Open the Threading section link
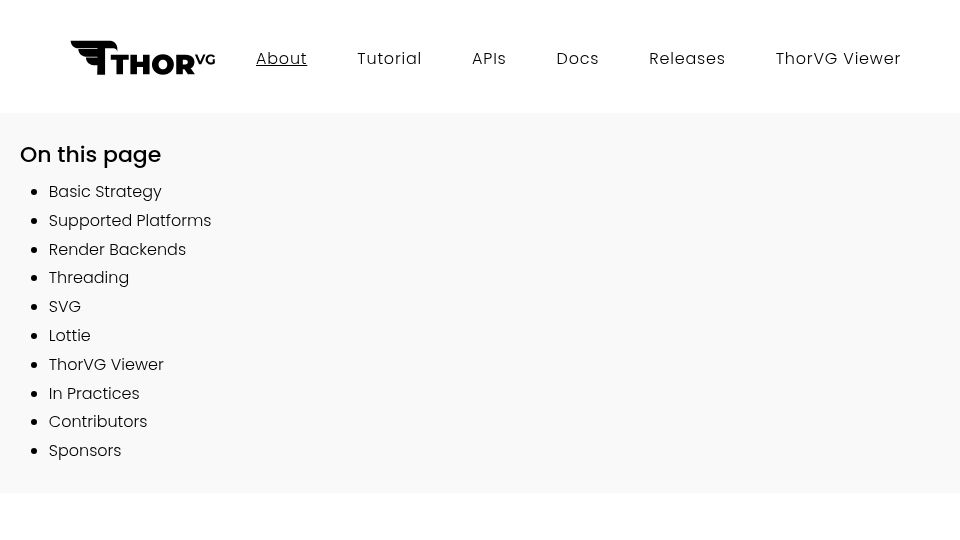This screenshot has height=540, width=960. pos(89,277)
